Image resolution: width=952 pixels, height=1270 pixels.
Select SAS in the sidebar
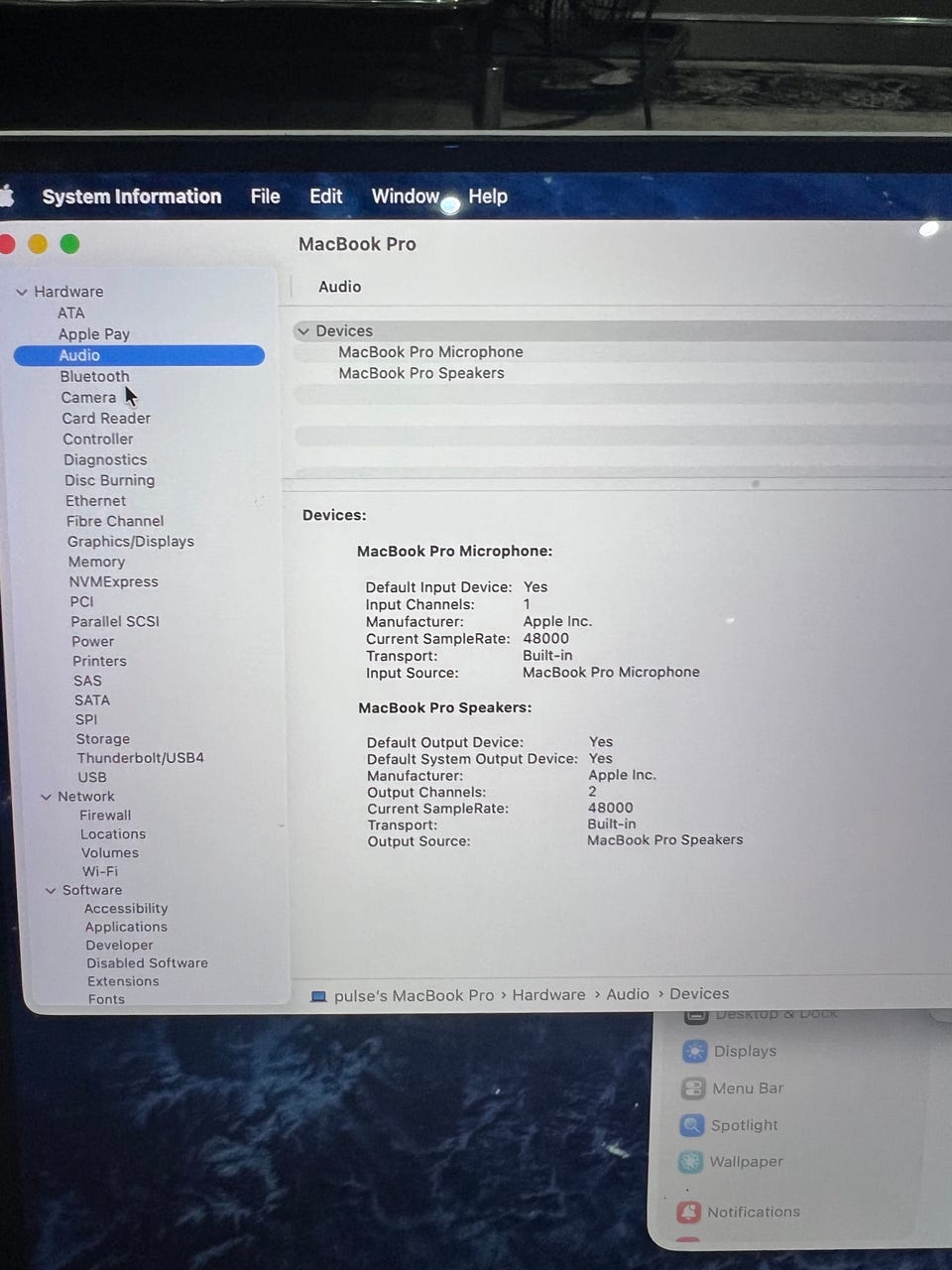(87, 681)
